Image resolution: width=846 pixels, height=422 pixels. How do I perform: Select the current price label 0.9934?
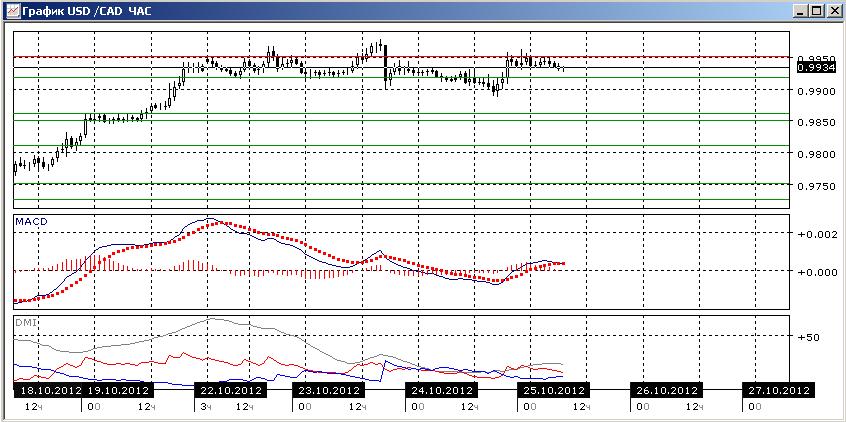(816, 67)
